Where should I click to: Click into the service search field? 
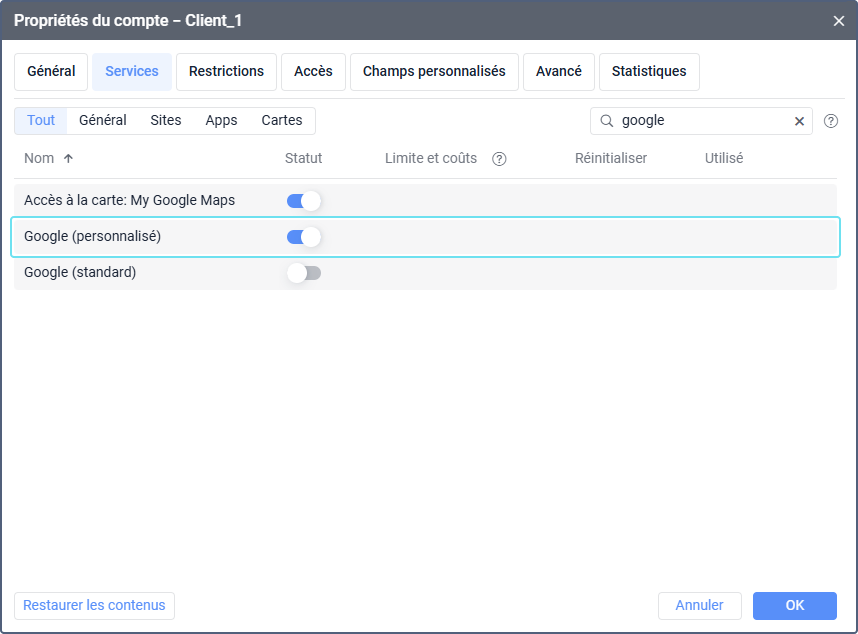[700, 121]
